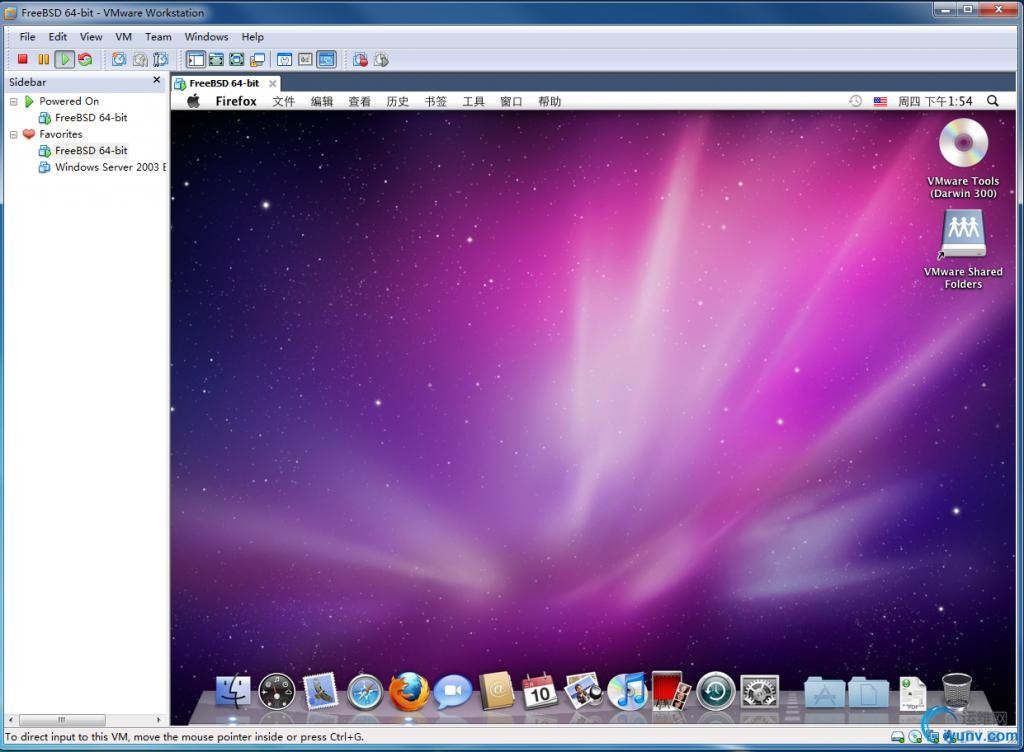
Task: Launch Firefox from the Dock
Action: tap(409, 691)
